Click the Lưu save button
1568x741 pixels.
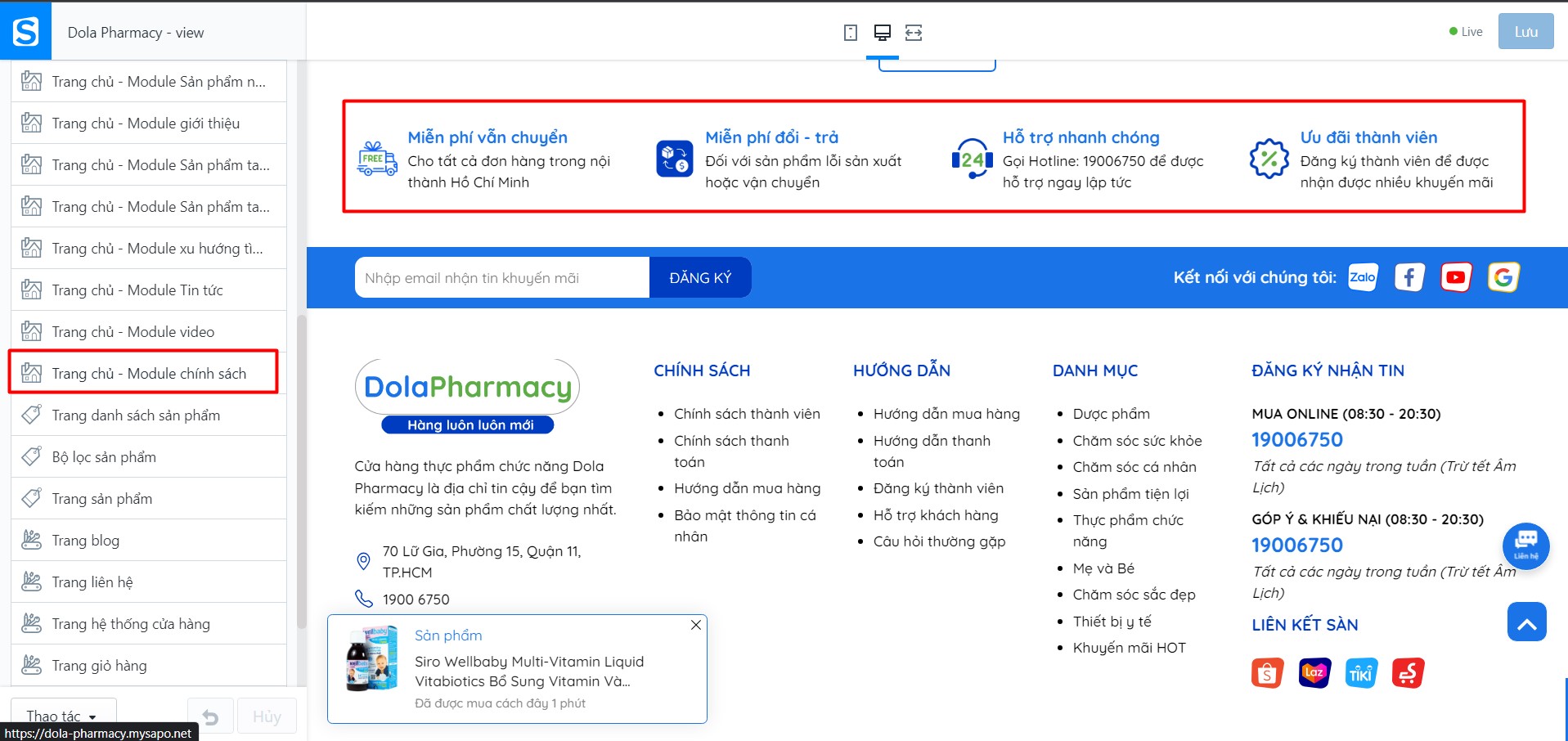[x=1525, y=32]
